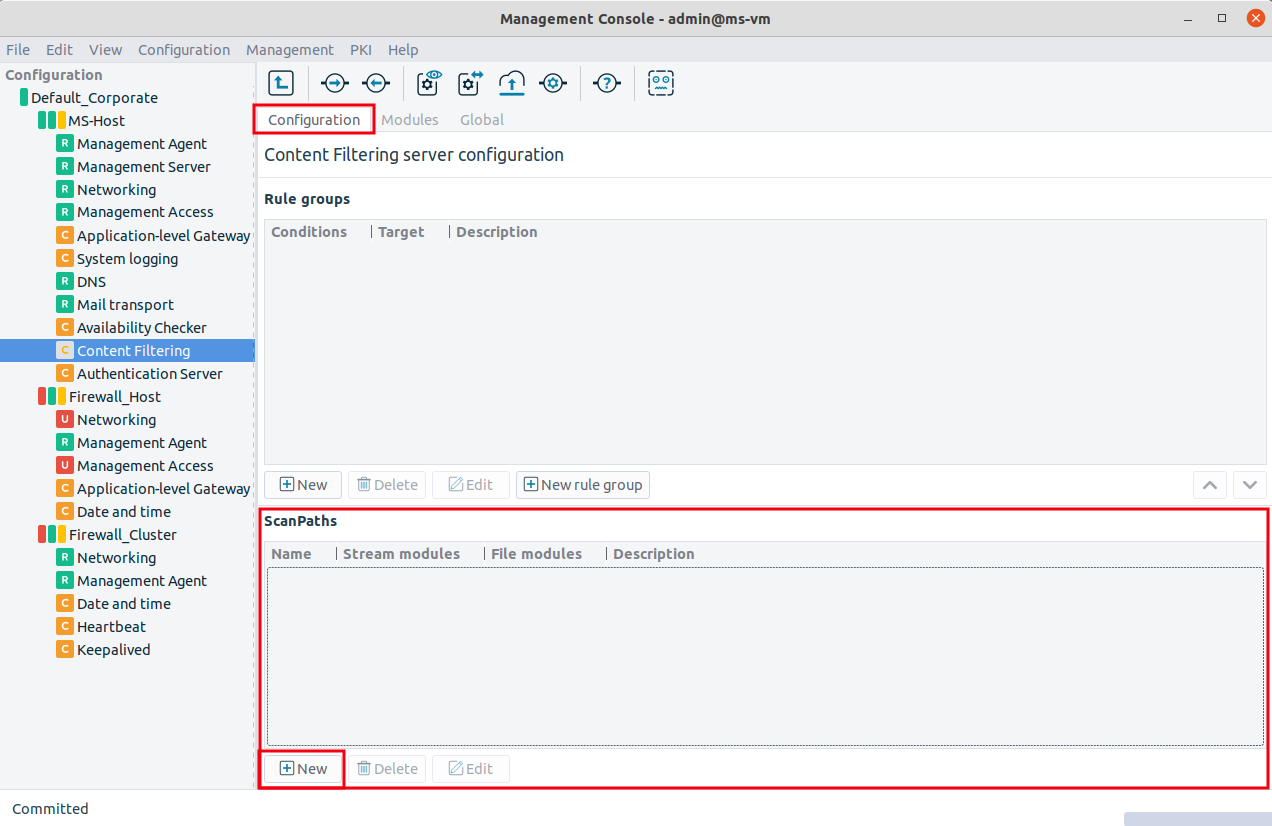
Task: Click the robot face toolbar icon
Action: click(x=661, y=84)
